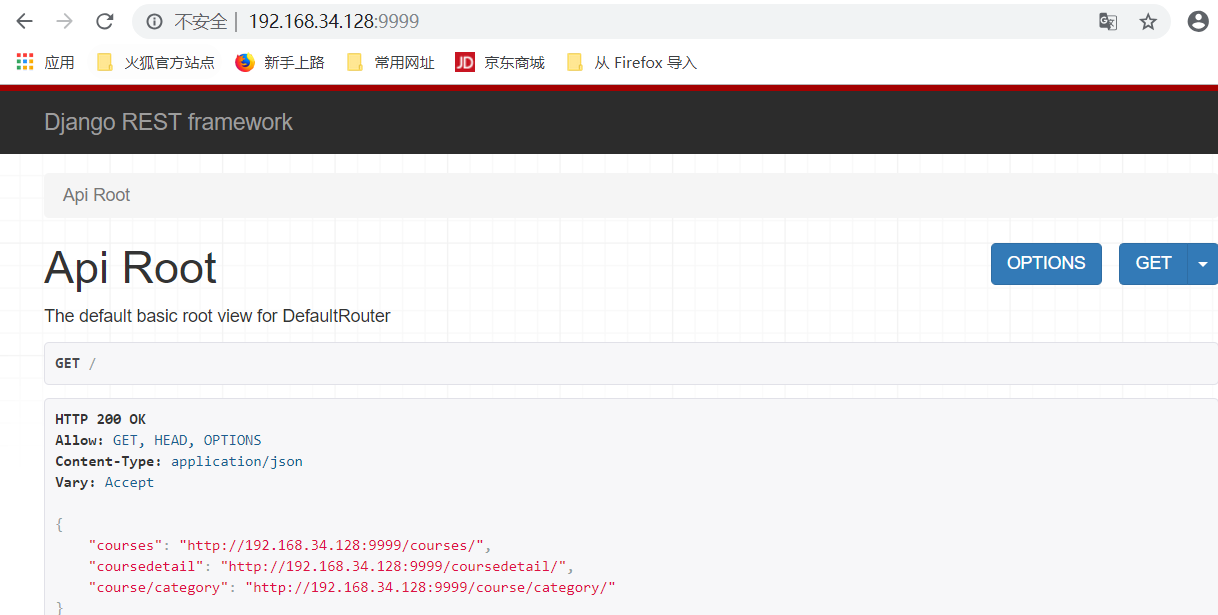
Task: Follow the course/category endpoint URL
Action: coord(430,587)
